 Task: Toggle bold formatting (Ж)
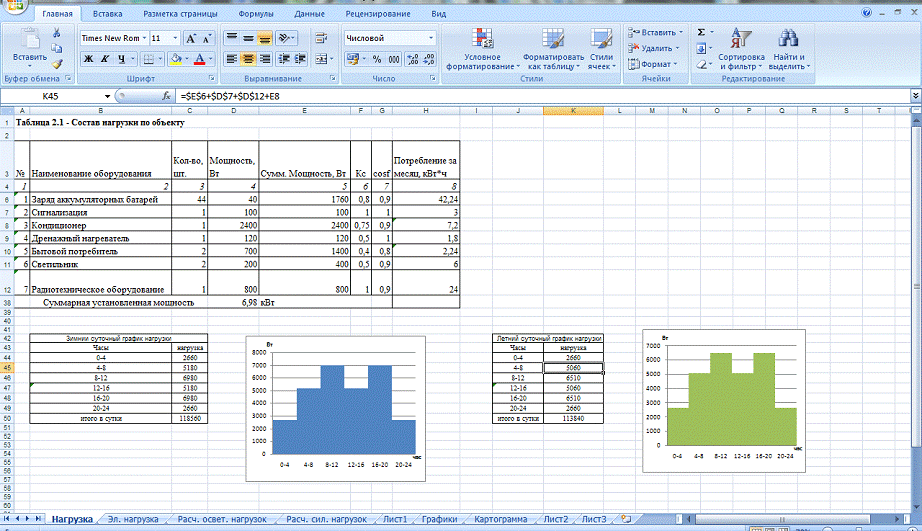pos(88,59)
